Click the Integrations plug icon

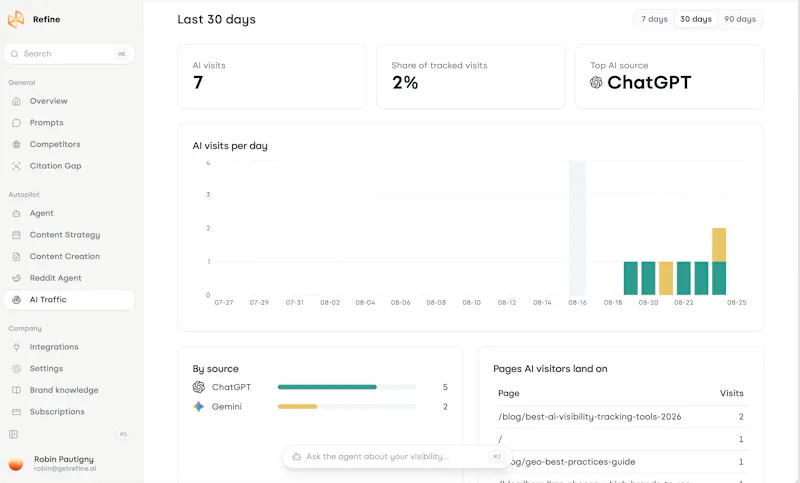[x=16, y=347]
